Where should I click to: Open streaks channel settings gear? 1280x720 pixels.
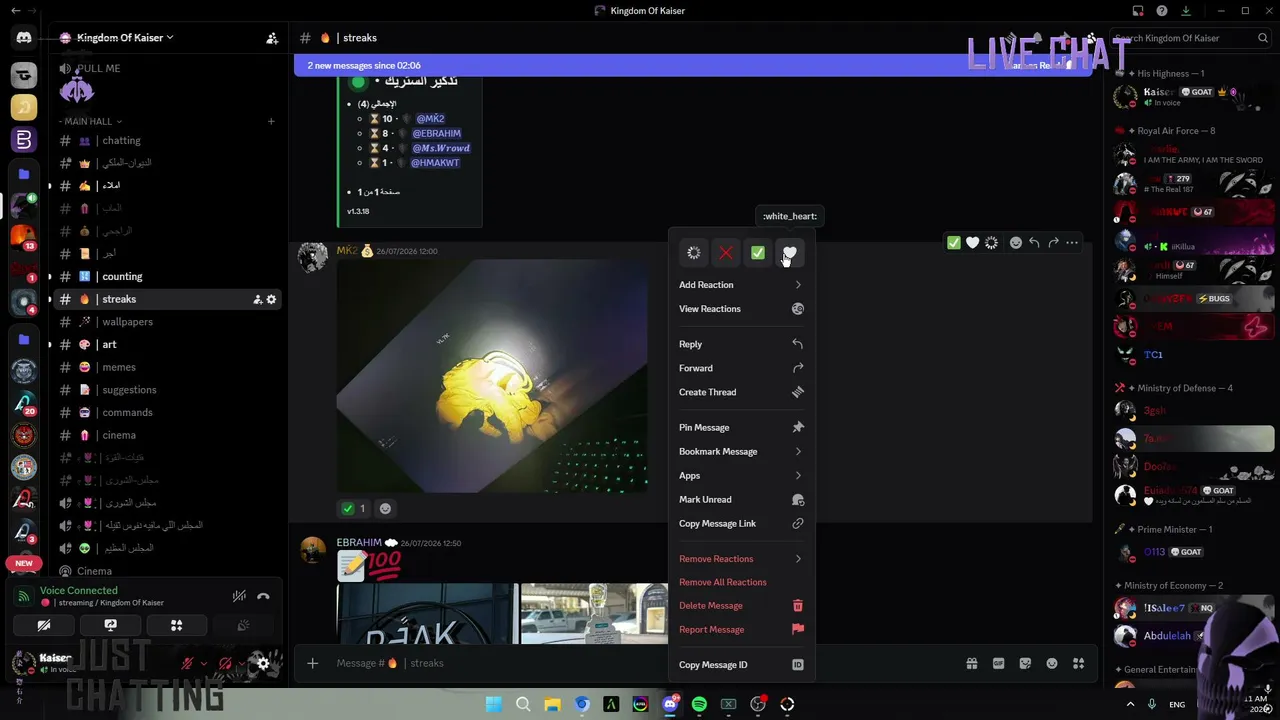click(x=271, y=299)
